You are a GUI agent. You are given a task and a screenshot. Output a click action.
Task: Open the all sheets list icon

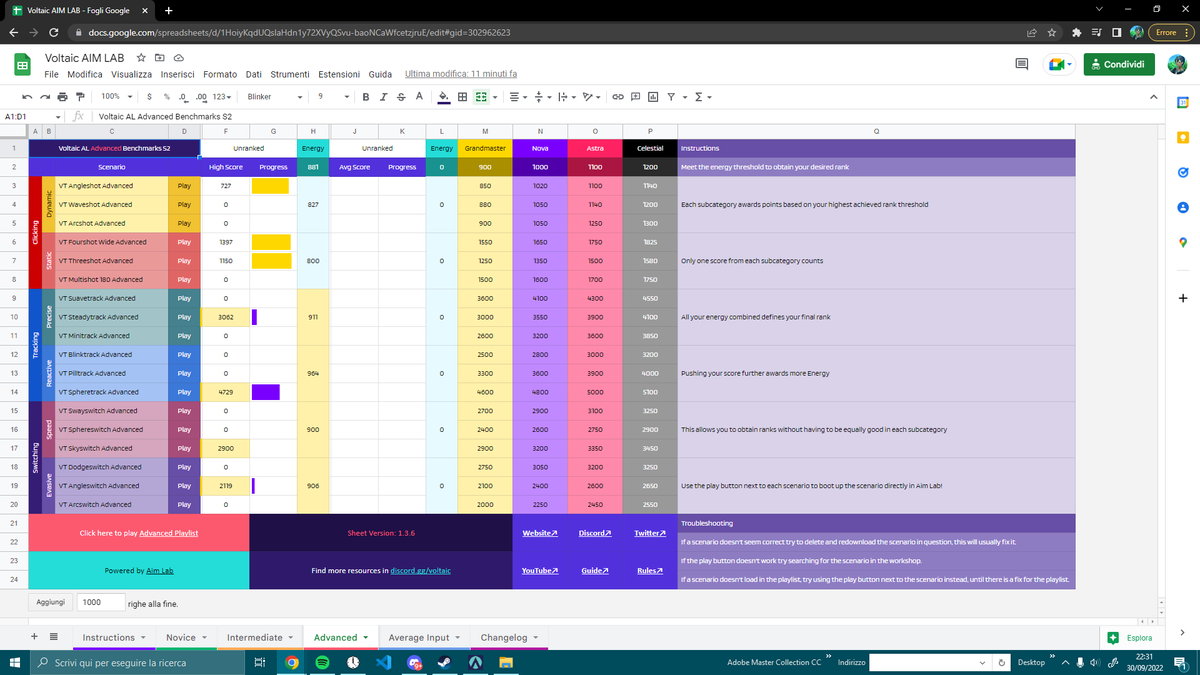pyautogui.click(x=53, y=637)
